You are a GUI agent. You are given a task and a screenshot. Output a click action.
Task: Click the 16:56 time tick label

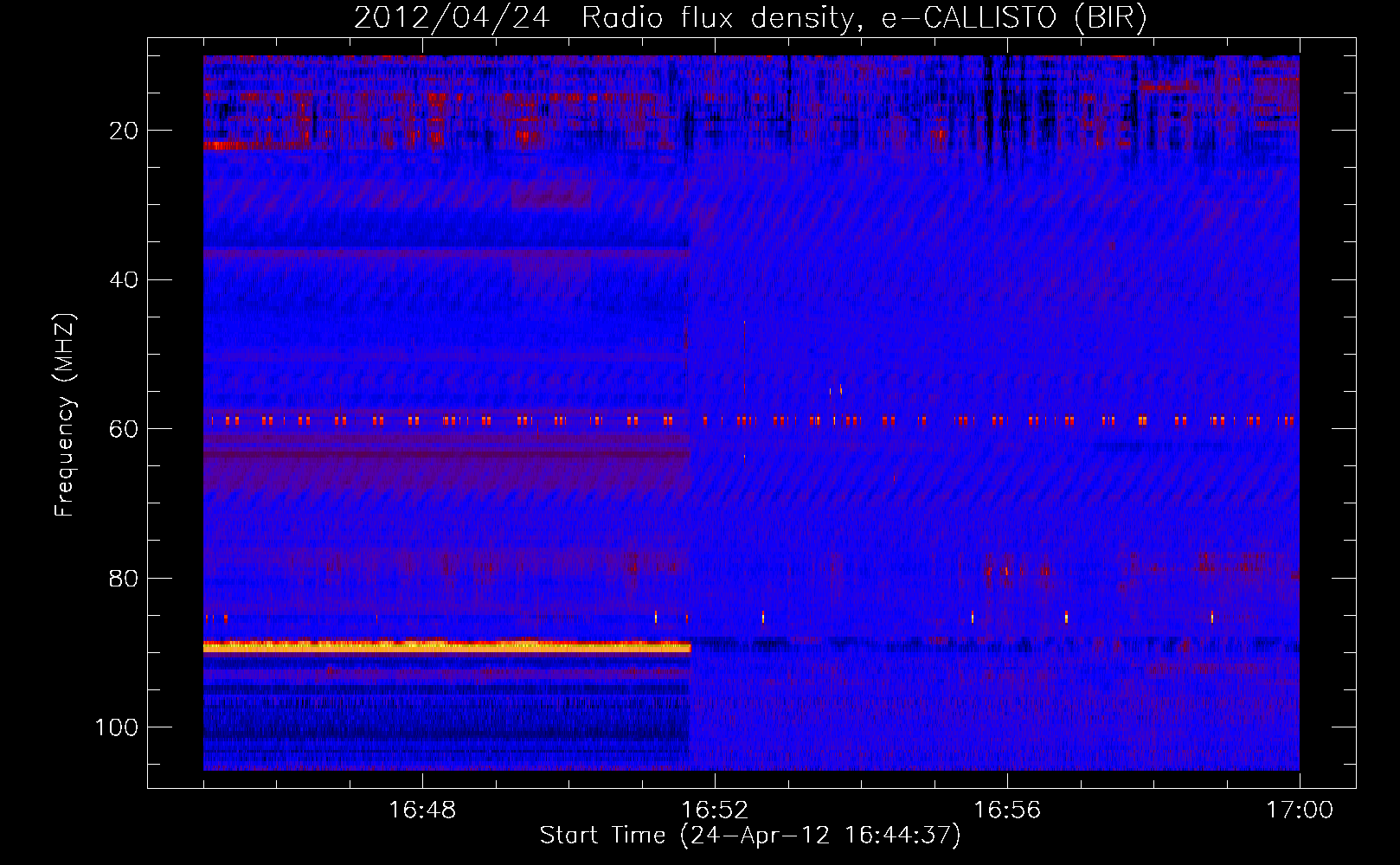click(x=1007, y=811)
